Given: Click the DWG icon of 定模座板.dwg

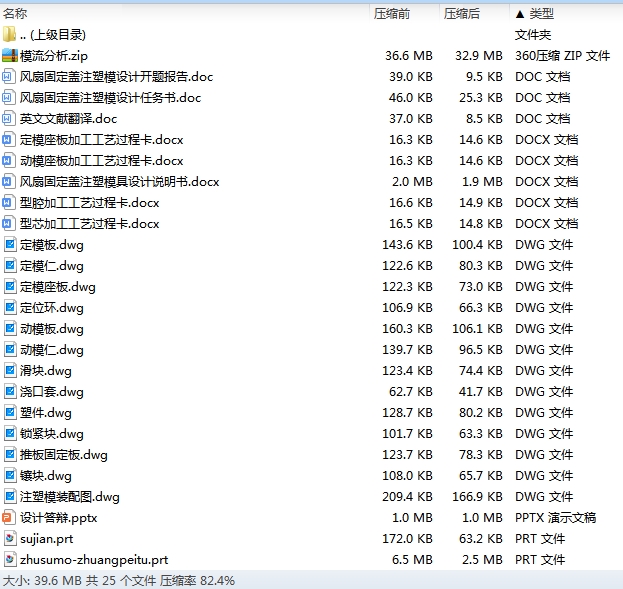Looking at the screenshot, I should pyautogui.click(x=10, y=287).
